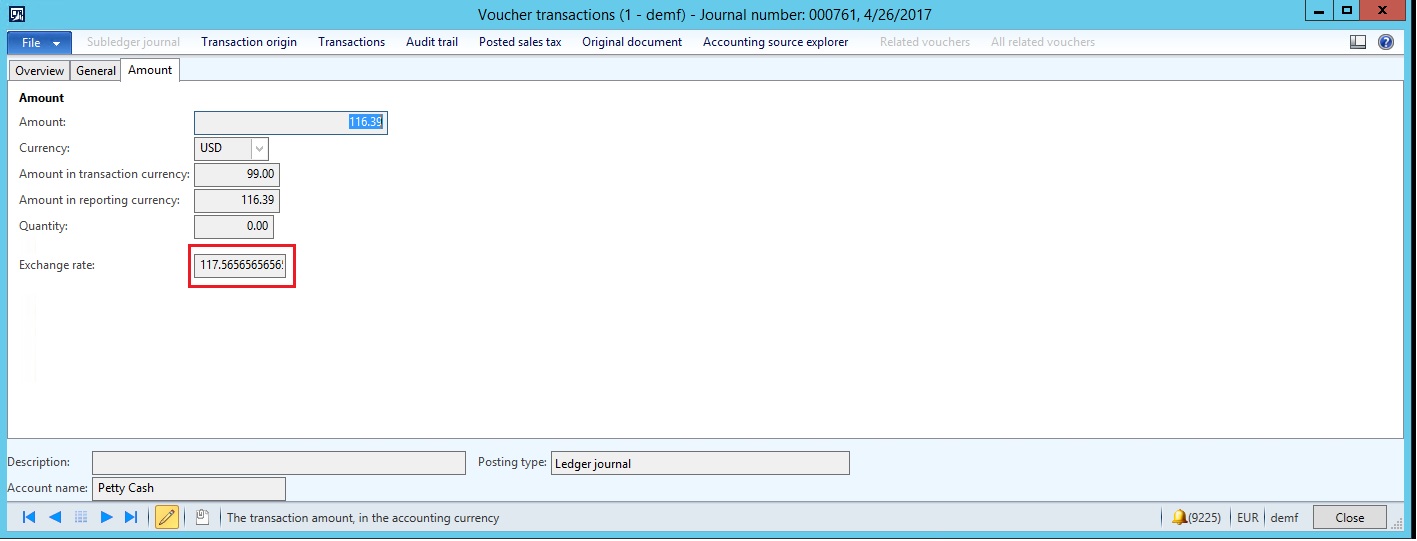
Task: Go to the next record
Action: pyautogui.click(x=106, y=517)
